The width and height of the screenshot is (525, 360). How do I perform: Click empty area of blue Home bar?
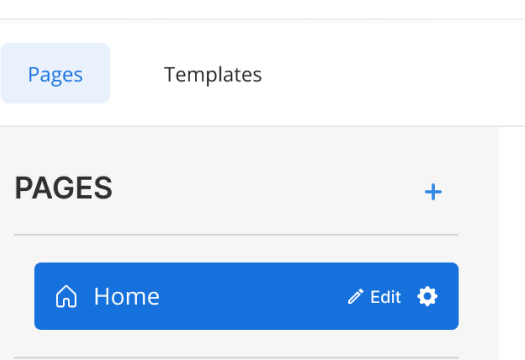tap(251, 296)
